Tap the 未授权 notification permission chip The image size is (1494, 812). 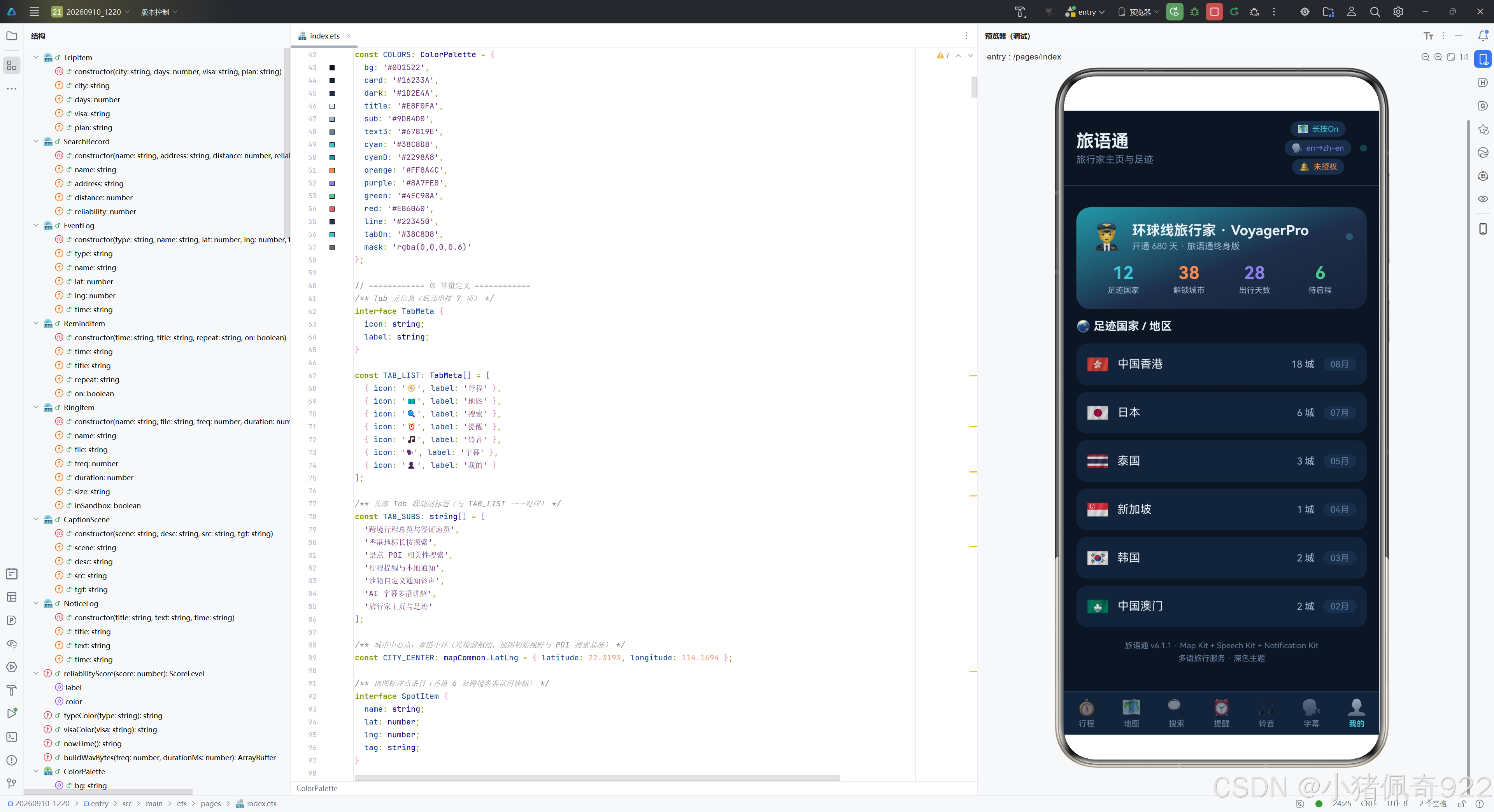click(x=1318, y=167)
